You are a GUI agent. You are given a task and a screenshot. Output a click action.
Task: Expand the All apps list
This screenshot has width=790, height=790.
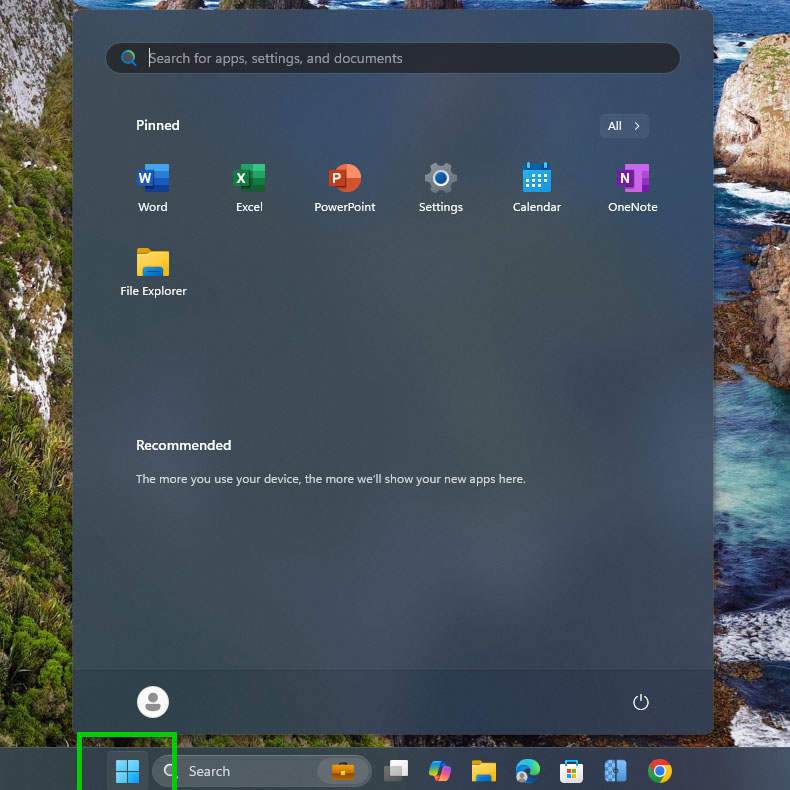point(625,126)
